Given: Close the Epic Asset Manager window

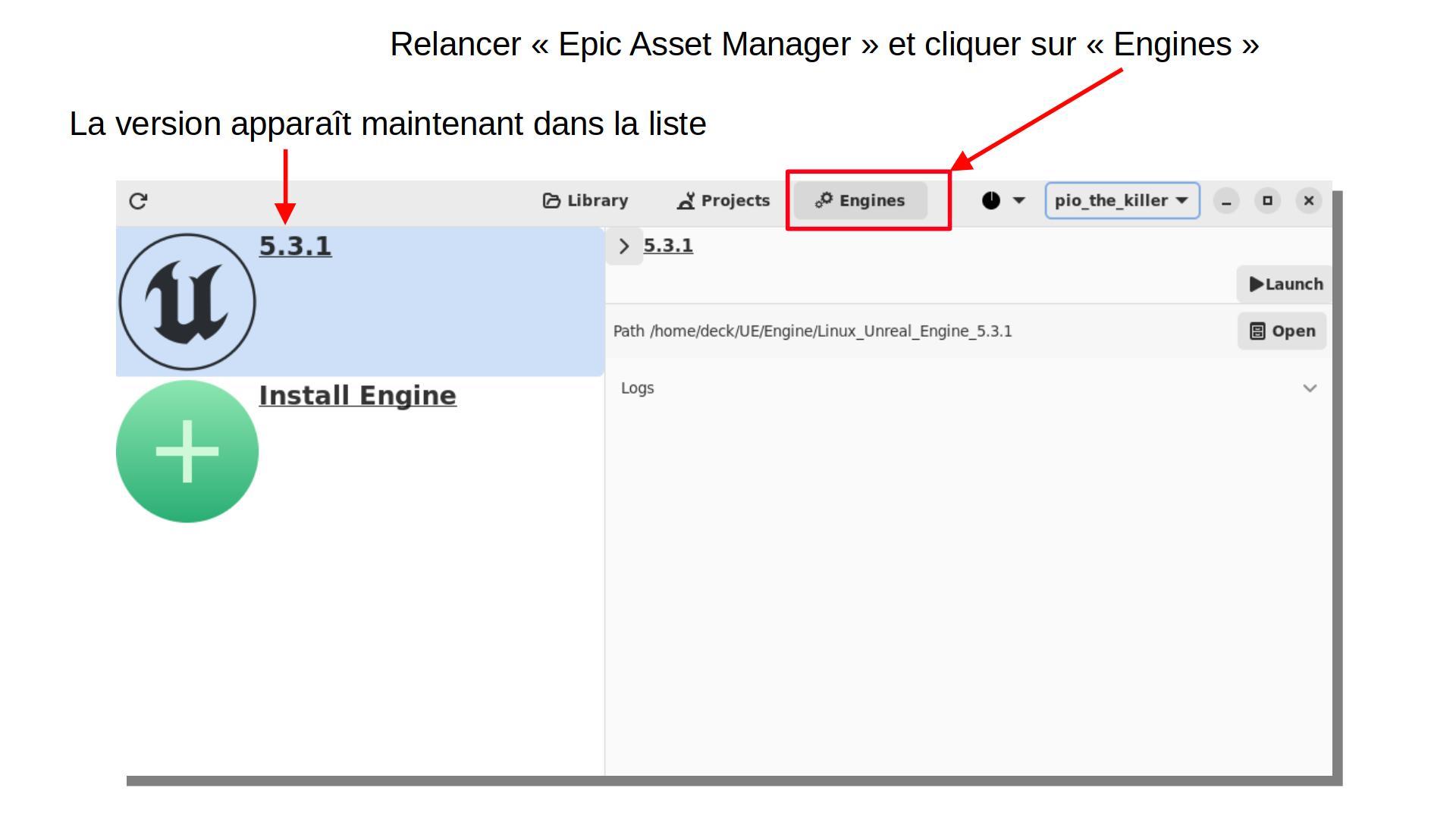Looking at the screenshot, I should [1308, 201].
